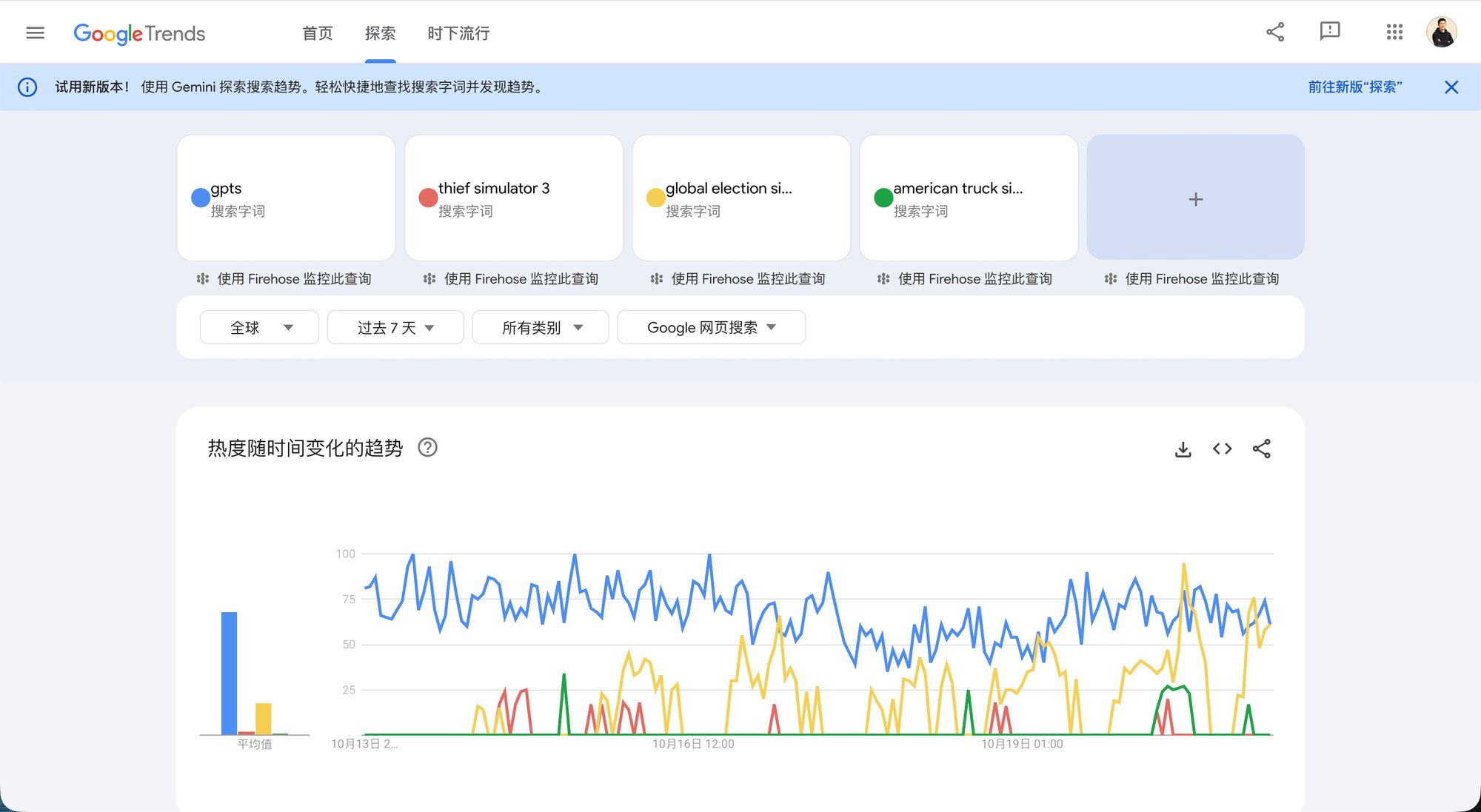
Task: Download the trend chart CSV
Action: click(x=1183, y=449)
